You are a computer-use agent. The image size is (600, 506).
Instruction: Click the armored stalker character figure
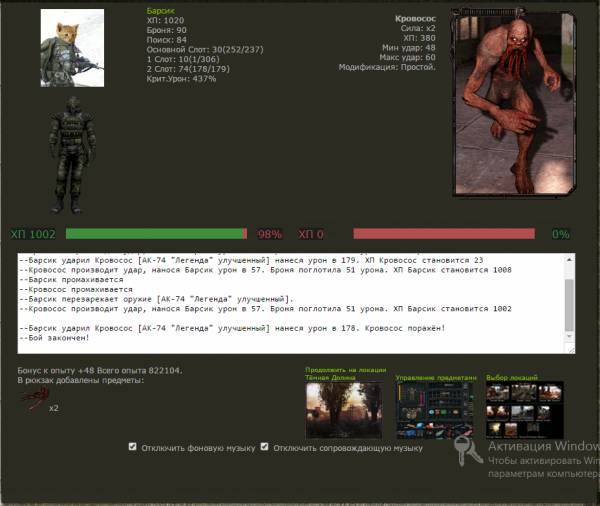72,155
